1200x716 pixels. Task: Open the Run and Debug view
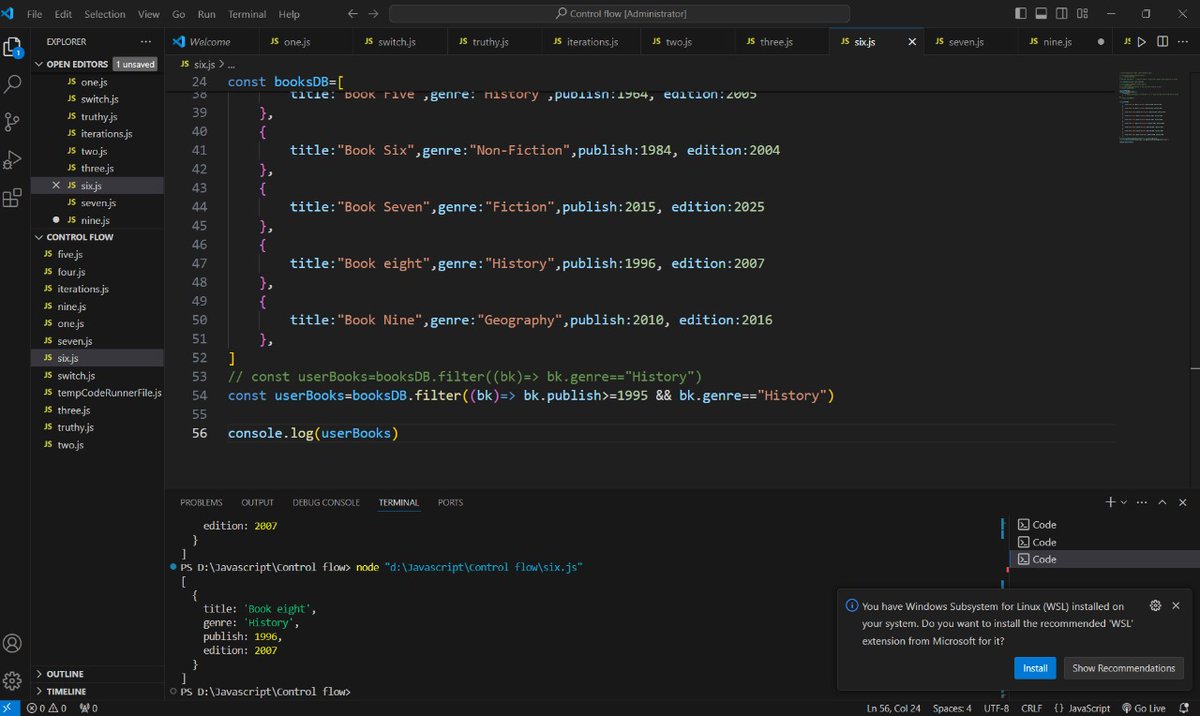pos(13,159)
